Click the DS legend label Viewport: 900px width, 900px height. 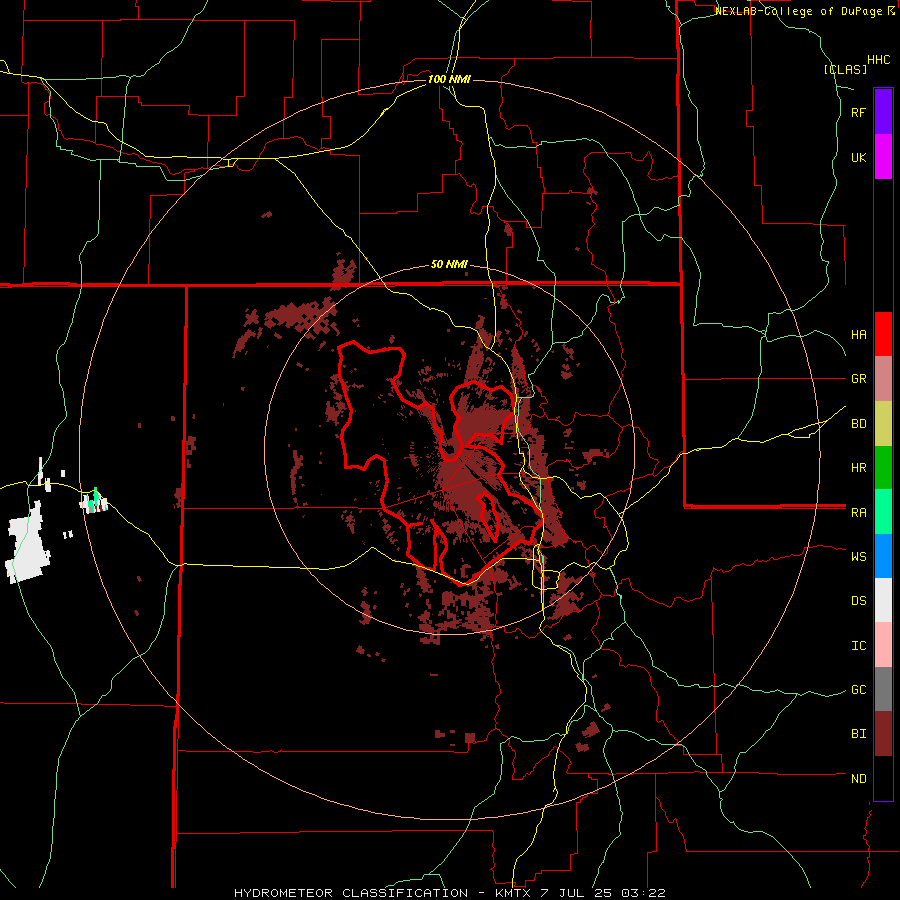pyautogui.click(x=858, y=601)
